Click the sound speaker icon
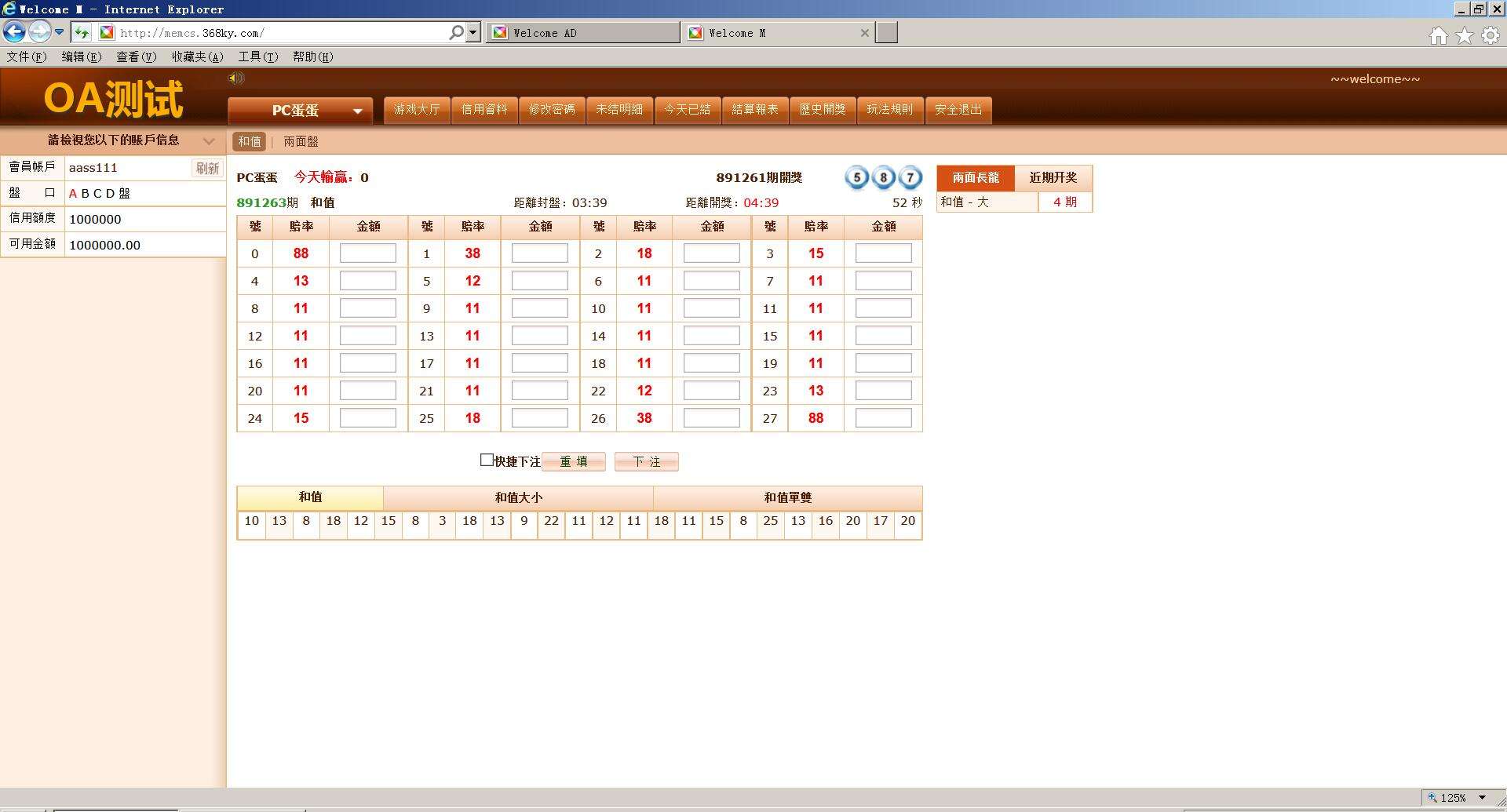The width and height of the screenshot is (1507, 812). coord(235,78)
